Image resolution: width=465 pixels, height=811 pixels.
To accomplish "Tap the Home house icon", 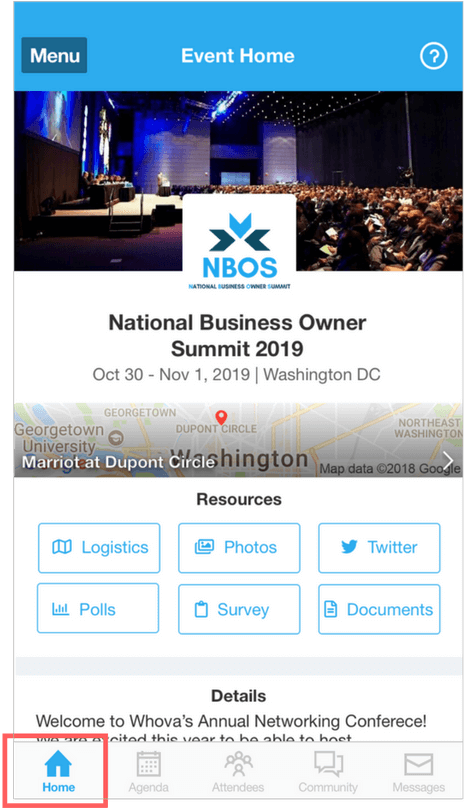I will [58, 763].
